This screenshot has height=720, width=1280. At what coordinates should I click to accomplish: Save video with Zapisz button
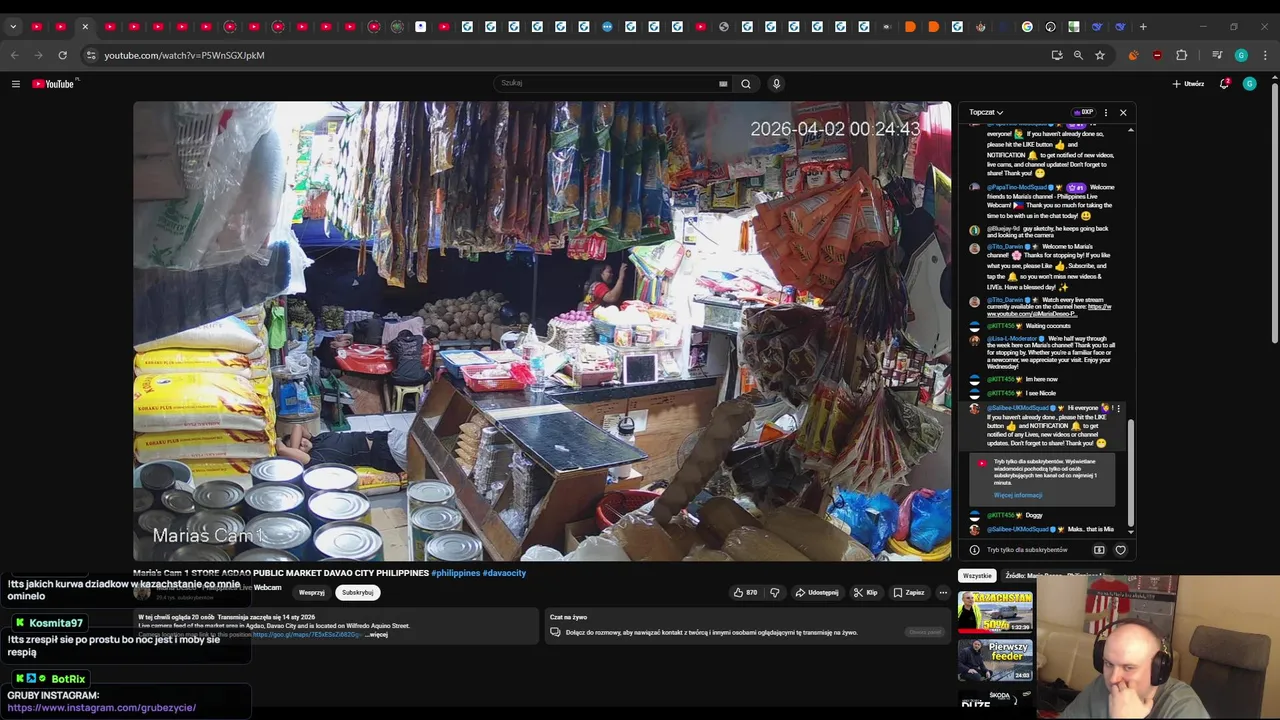(909, 592)
